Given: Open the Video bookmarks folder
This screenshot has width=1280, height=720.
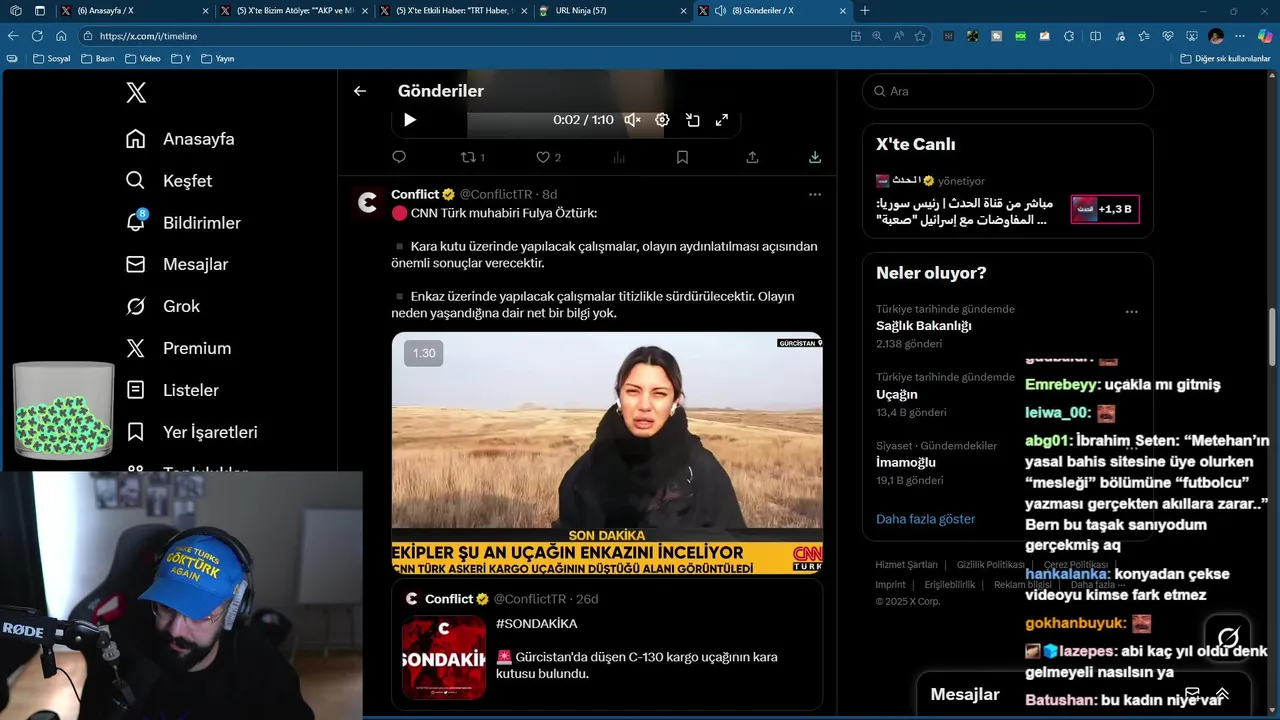Looking at the screenshot, I should (x=143, y=59).
